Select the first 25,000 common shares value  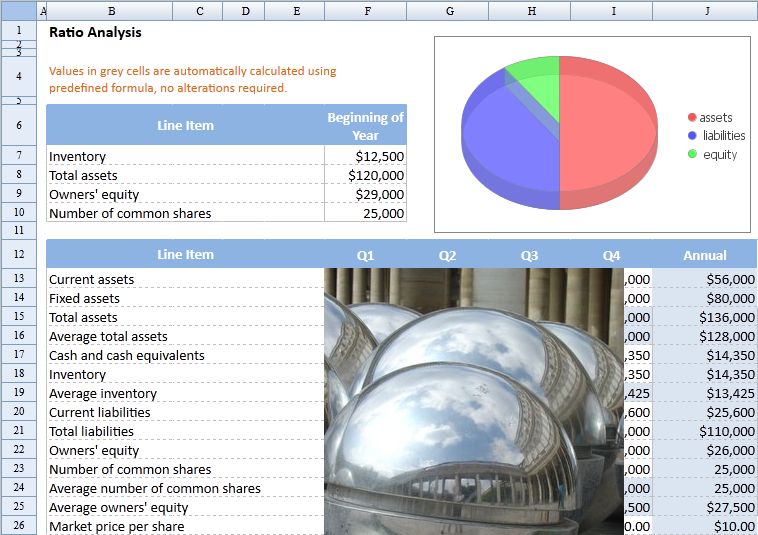click(x=383, y=213)
